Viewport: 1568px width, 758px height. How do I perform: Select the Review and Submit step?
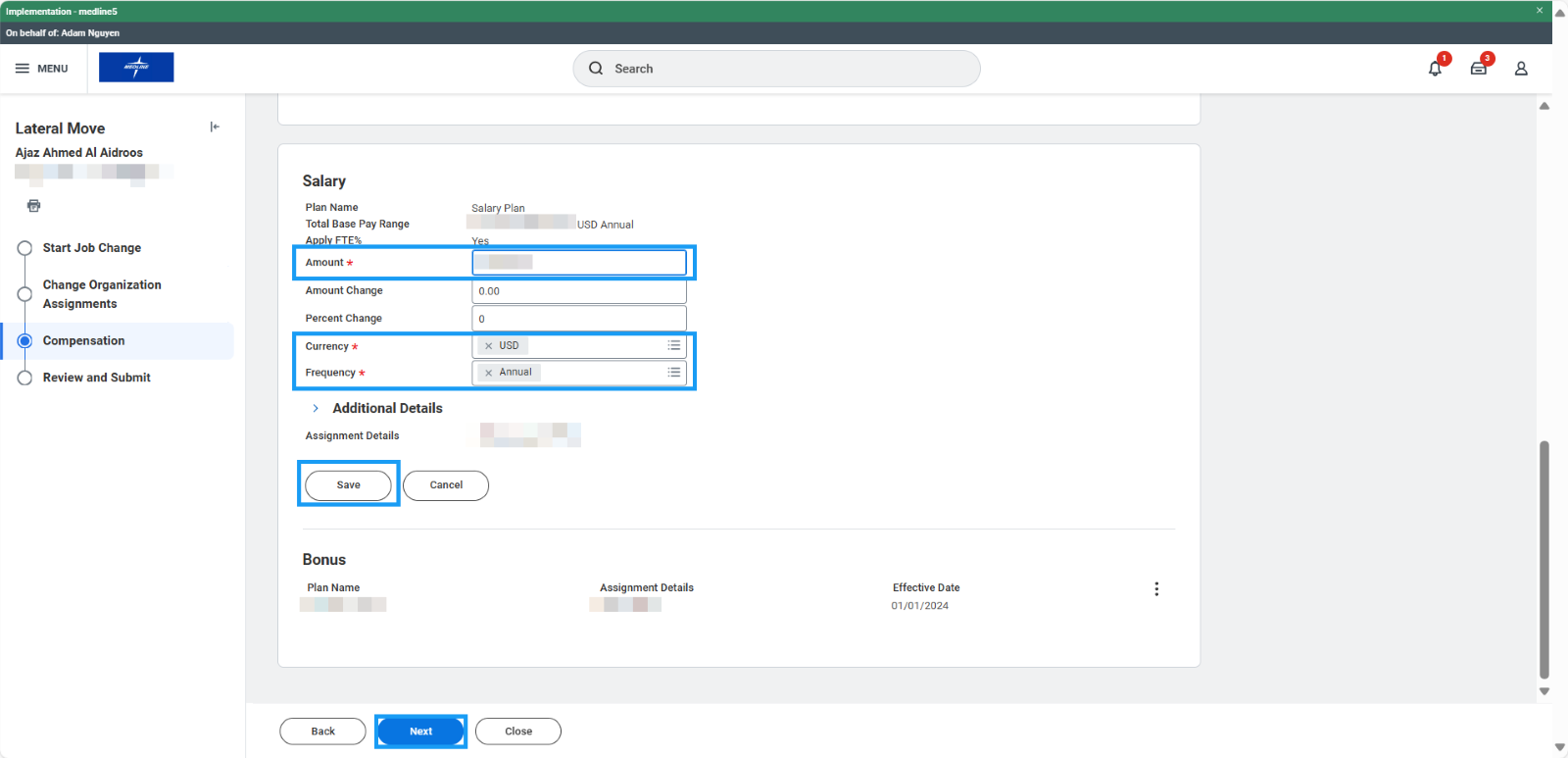tap(96, 378)
